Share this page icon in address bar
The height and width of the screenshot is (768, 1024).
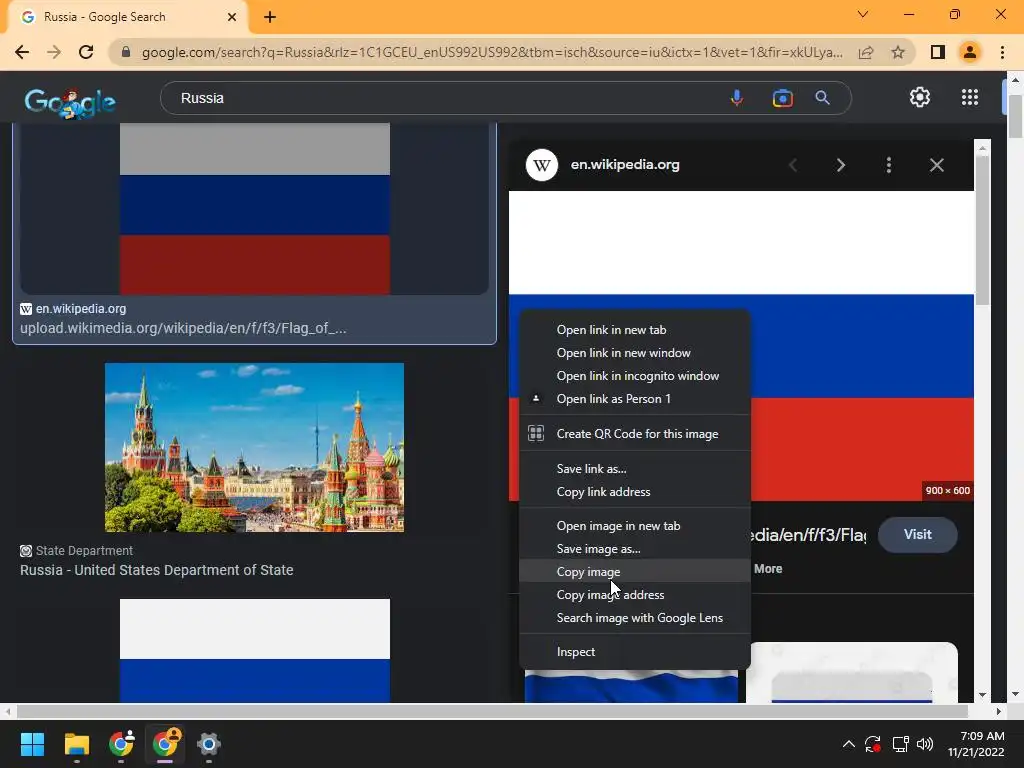coord(866,52)
